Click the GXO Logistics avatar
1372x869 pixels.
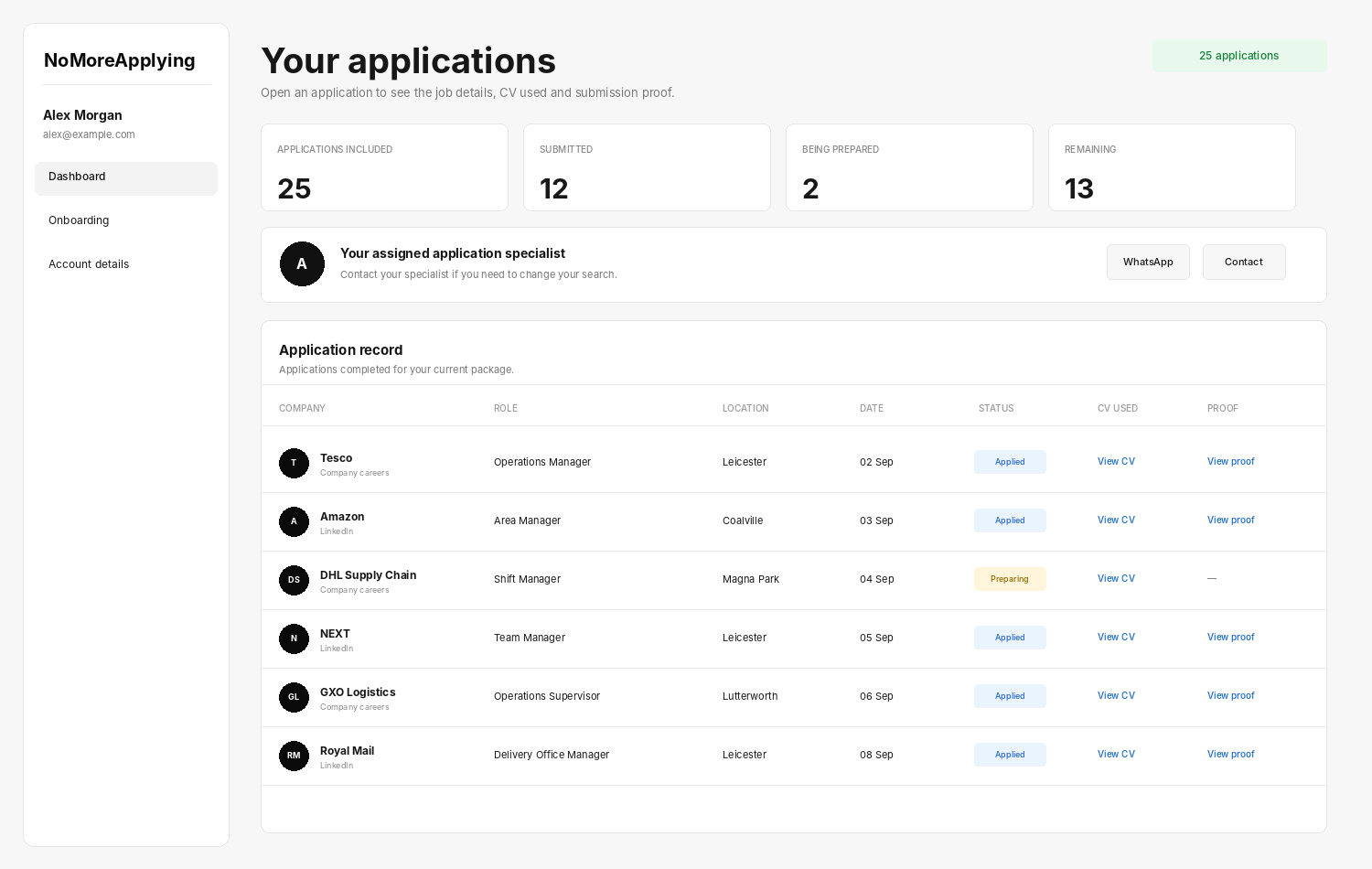pos(294,697)
